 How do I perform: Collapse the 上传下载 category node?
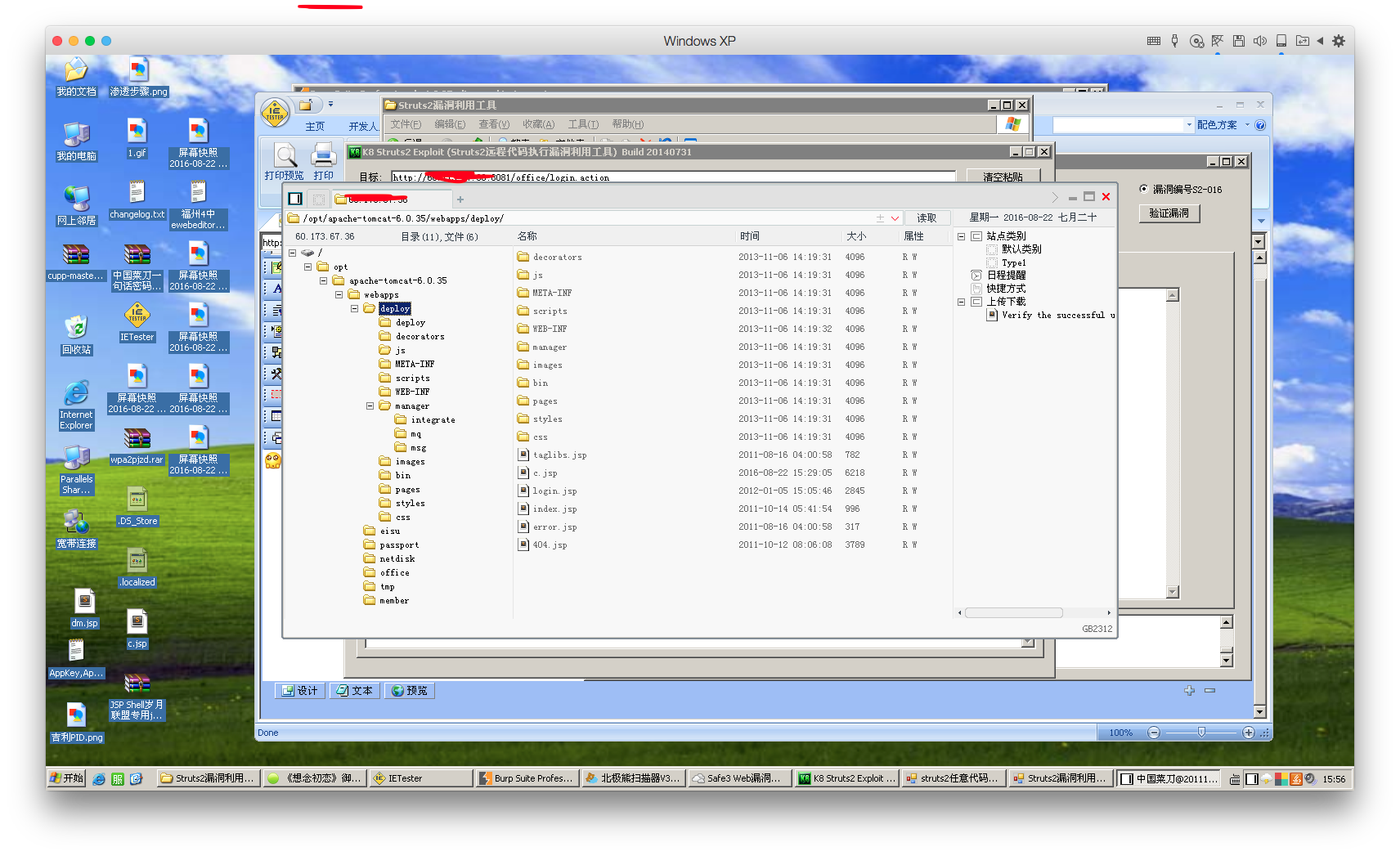(x=961, y=302)
